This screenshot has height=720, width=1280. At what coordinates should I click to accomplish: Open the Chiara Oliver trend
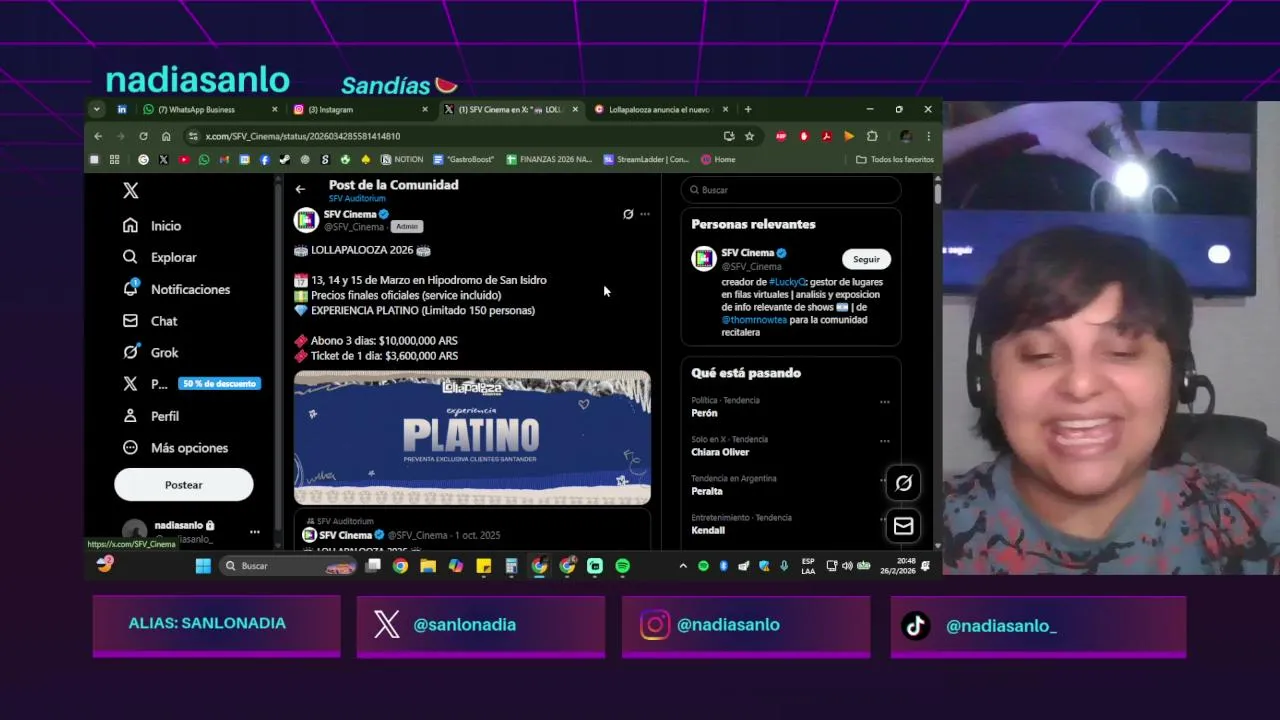pos(720,452)
